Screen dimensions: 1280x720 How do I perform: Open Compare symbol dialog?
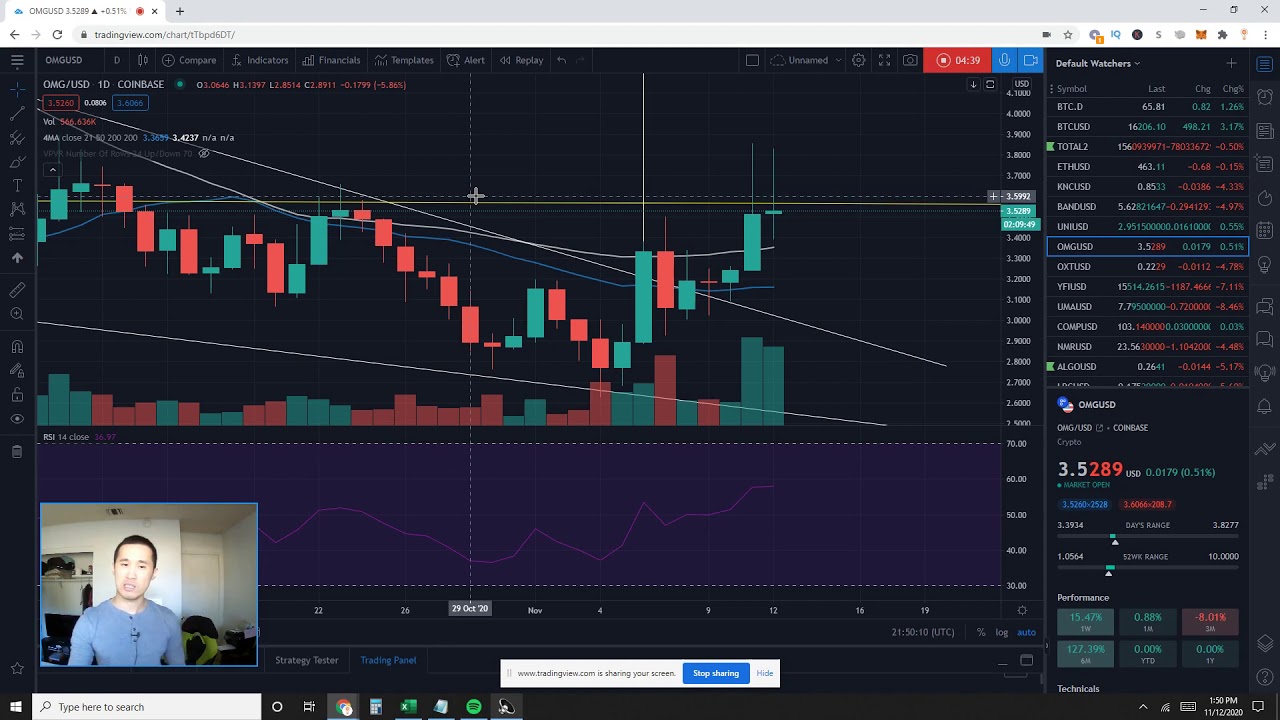[189, 60]
